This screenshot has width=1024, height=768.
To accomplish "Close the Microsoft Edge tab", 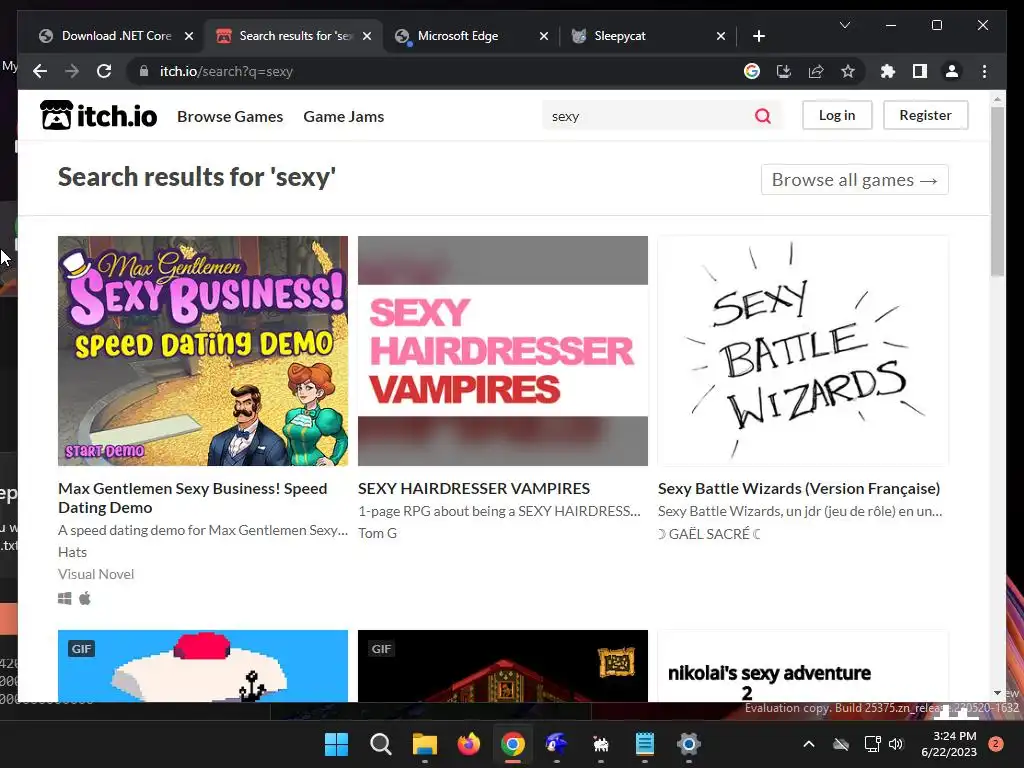I will 543,36.
